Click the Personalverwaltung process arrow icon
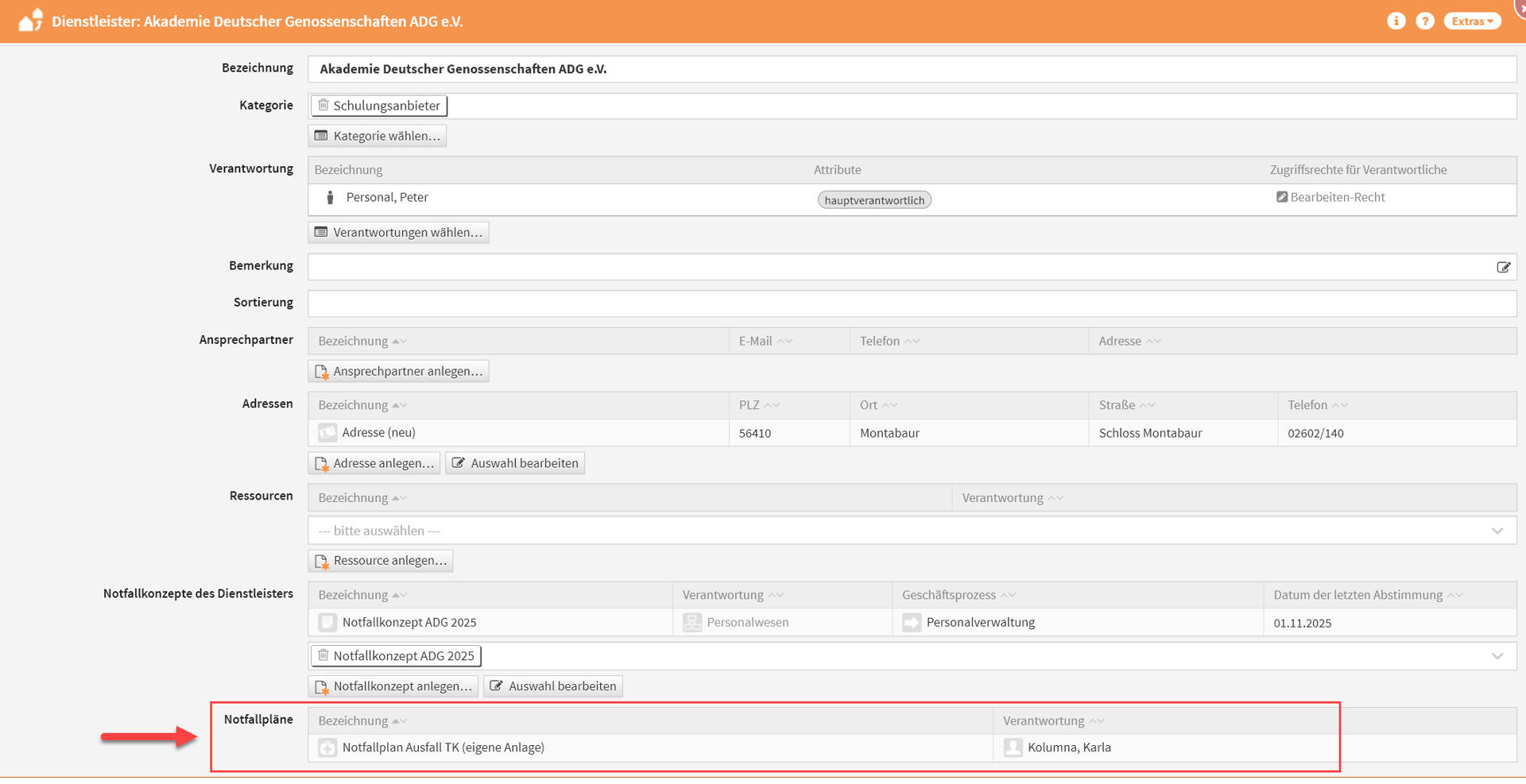1526x784 pixels. tap(912, 623)
